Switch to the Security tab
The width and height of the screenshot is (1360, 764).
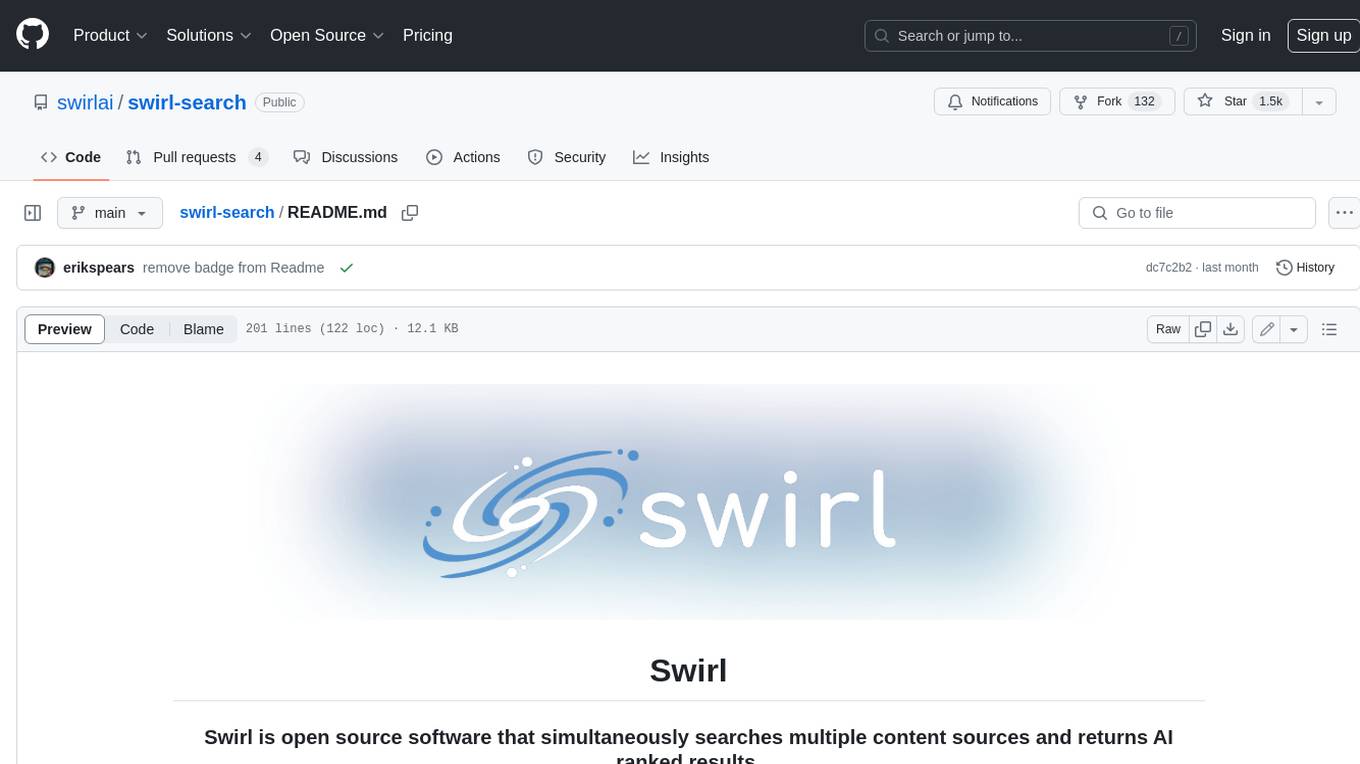(566, 157)
